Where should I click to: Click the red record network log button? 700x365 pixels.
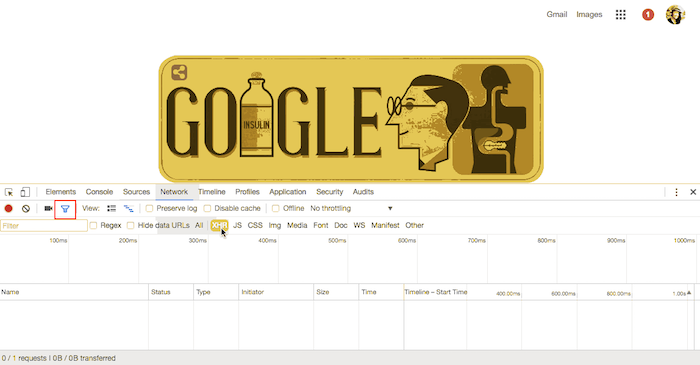[x=8, y=208]
